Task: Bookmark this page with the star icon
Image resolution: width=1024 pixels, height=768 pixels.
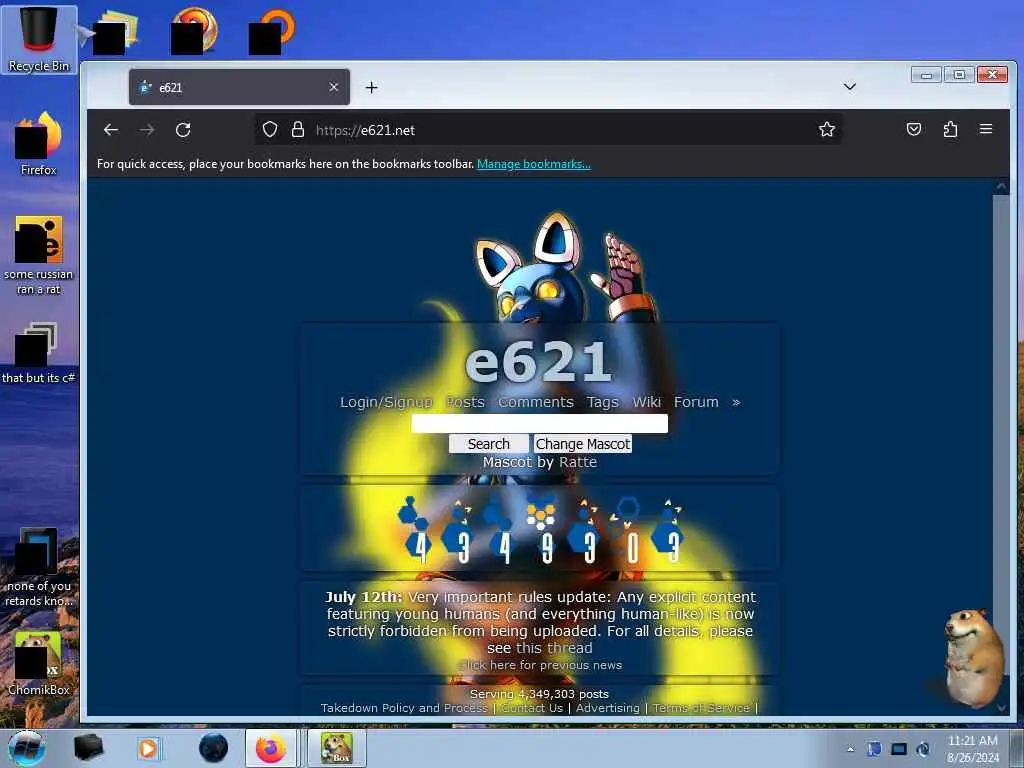Action: (827, 129)
